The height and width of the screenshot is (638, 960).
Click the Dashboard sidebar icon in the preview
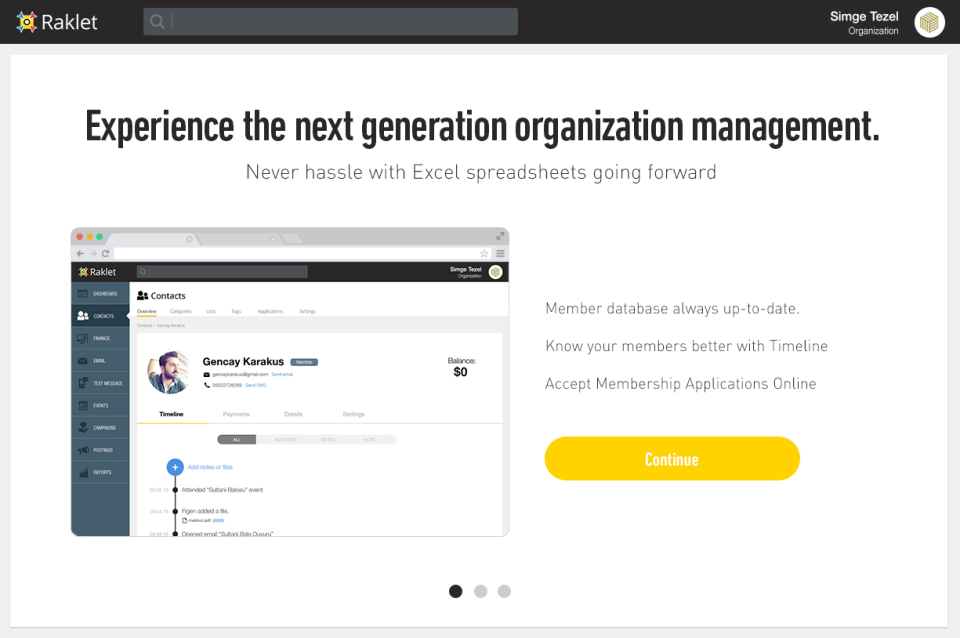pyautogui.click(x=83, y=294)
